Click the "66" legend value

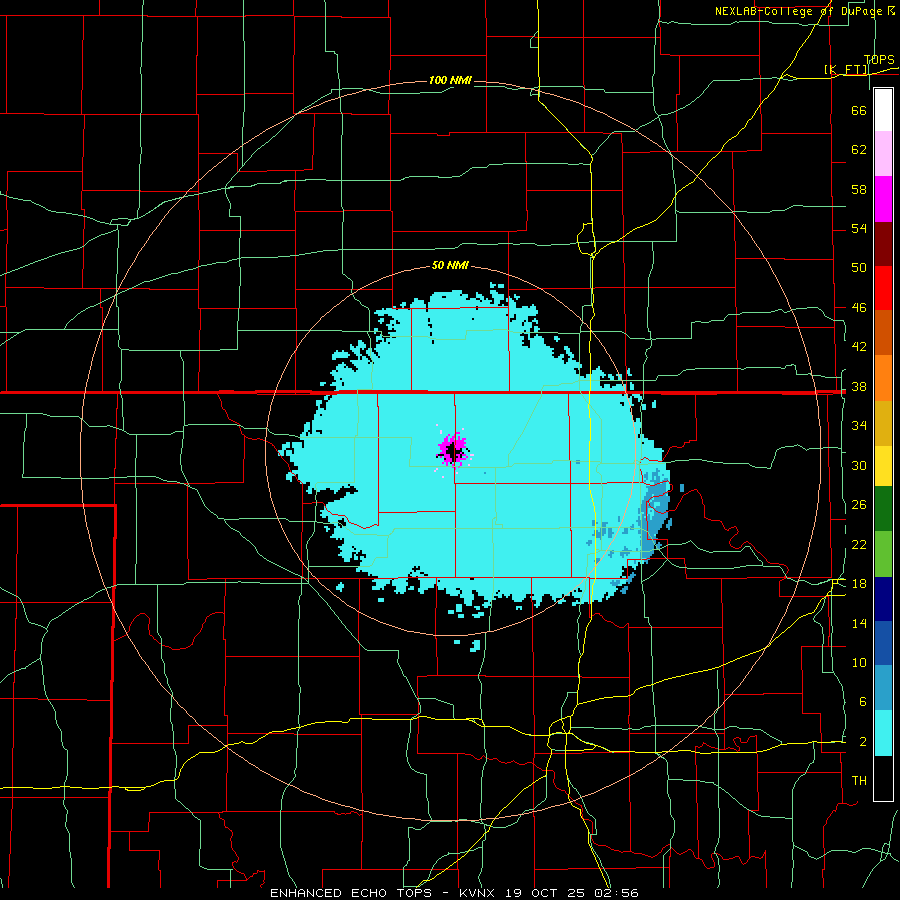point(859,110)
